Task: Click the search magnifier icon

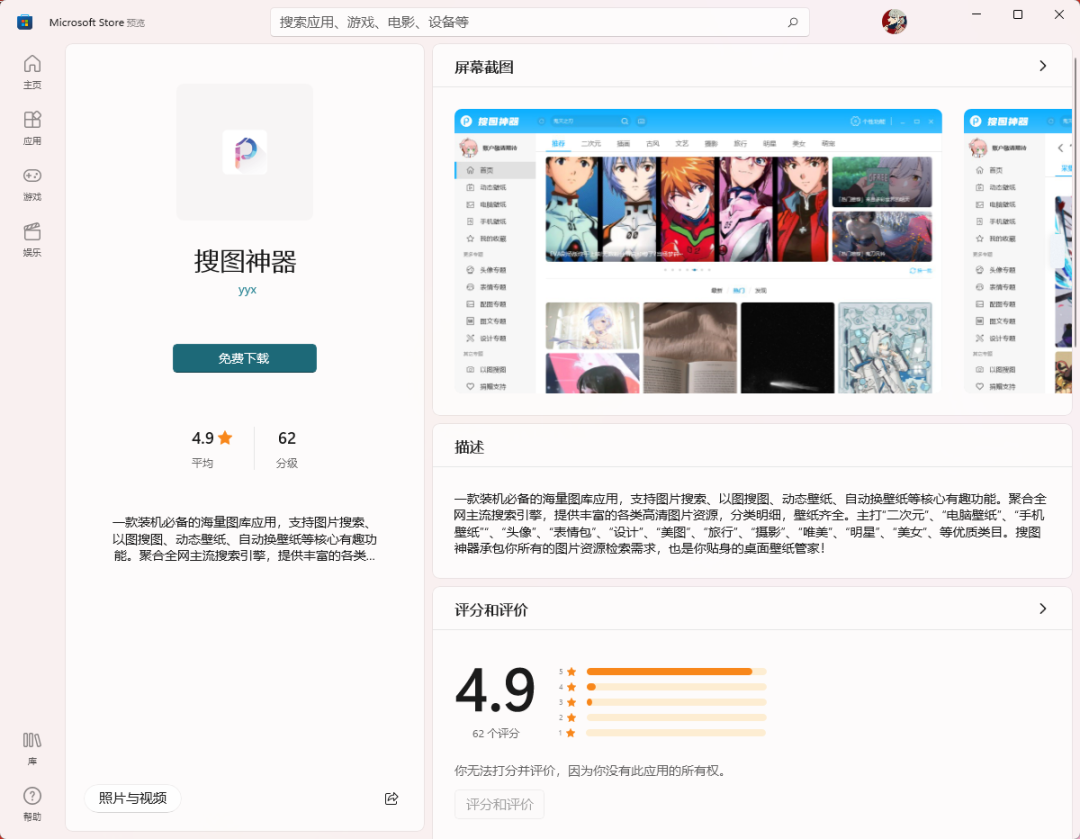Action: tap(793, 22)
